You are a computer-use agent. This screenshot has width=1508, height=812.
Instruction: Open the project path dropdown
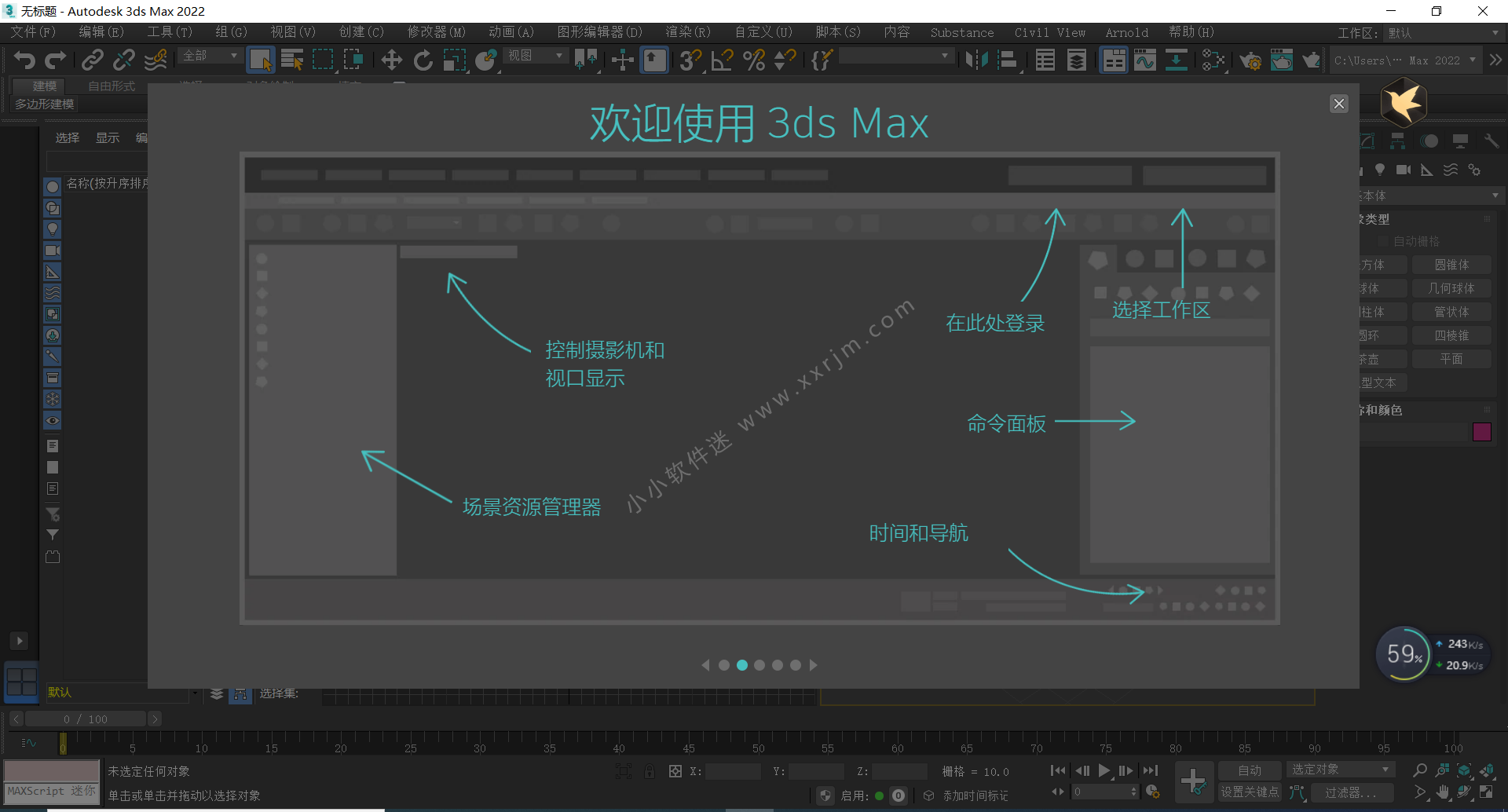coord(1405,60)
